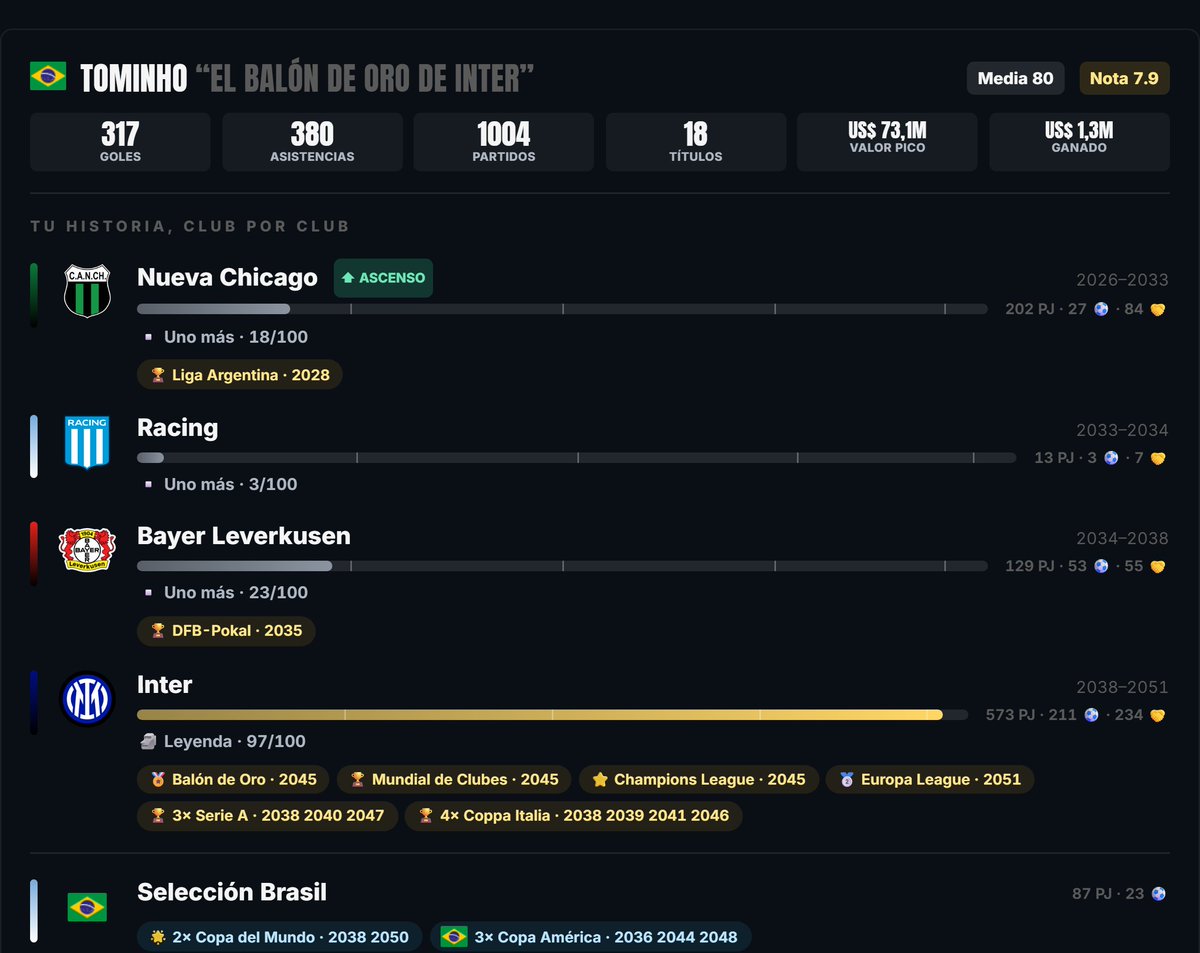The width and height of the screenshot is (1200, 953).
Task: Click the Nueva Chicago club name
Action: (227, 278)
